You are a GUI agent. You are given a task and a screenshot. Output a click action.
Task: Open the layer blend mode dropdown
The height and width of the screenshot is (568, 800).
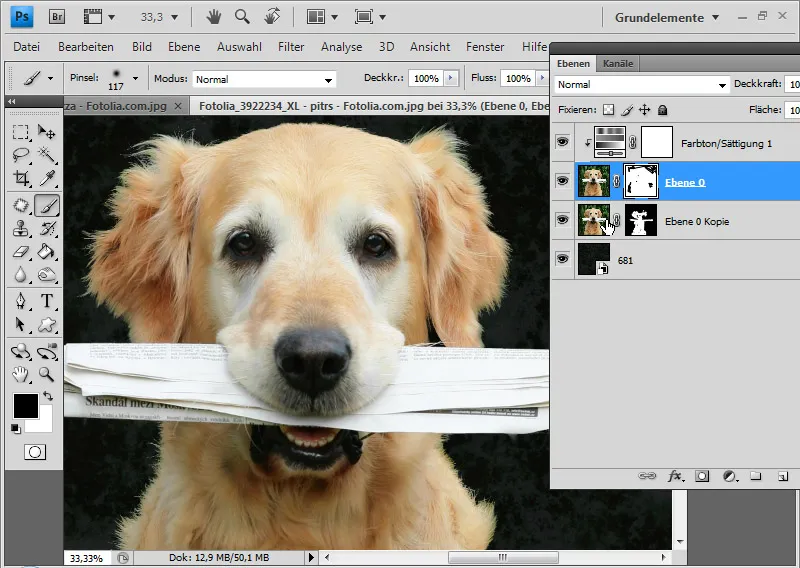click(x=641, y=85)
